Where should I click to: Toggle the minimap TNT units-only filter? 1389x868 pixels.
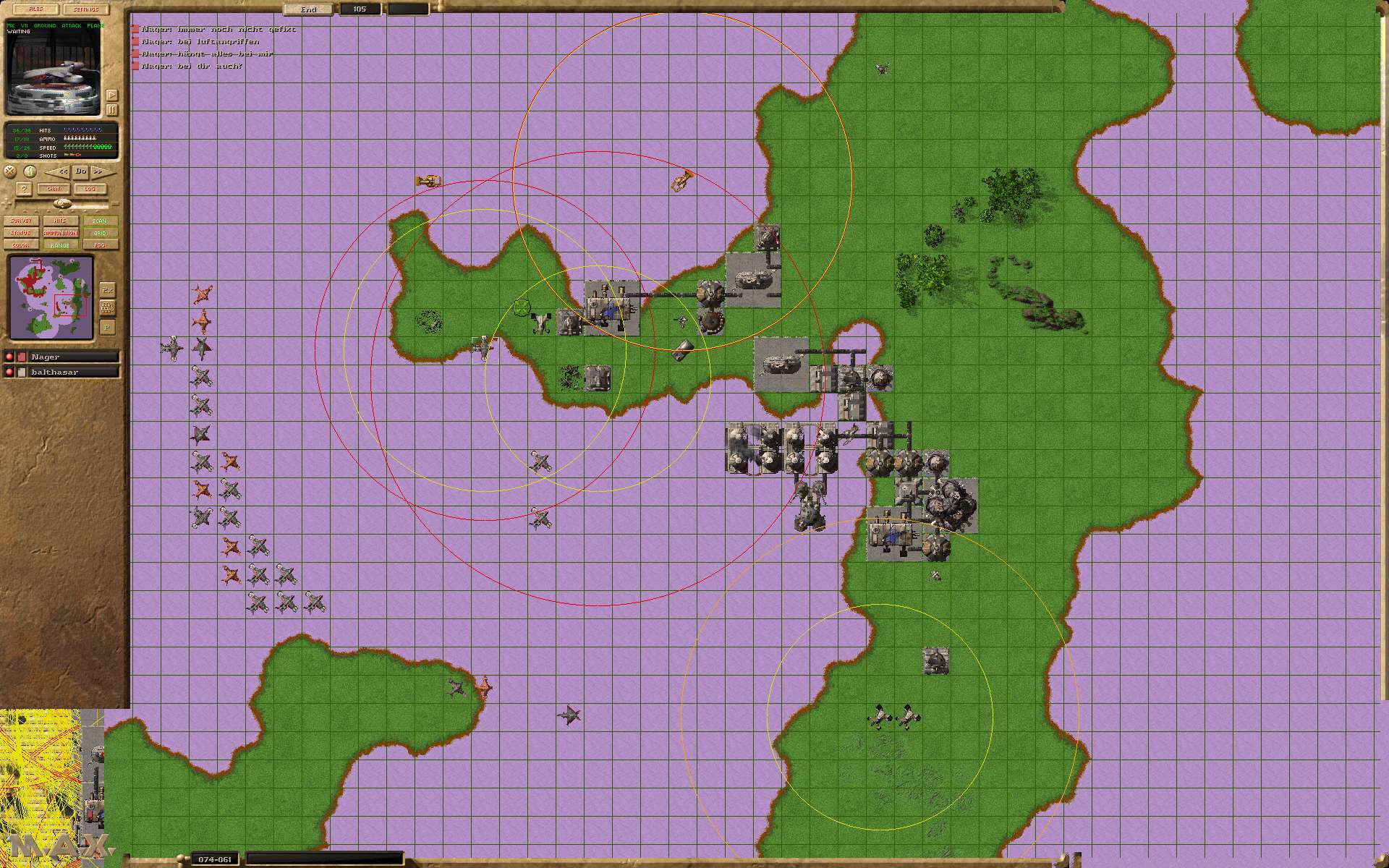(x=107, y=307)
